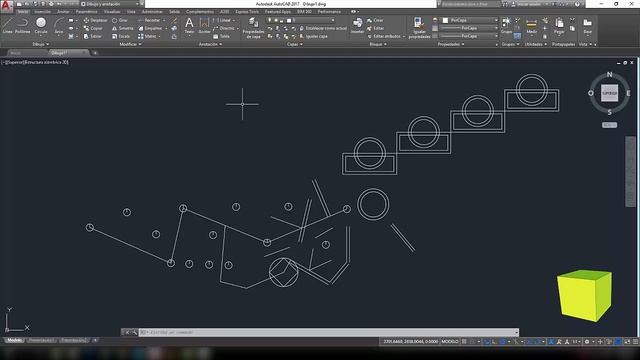Image resolution: width=640 pixels, height=360 pixels.
Task: Click the yellow 3D cube object
Action: 584,296
